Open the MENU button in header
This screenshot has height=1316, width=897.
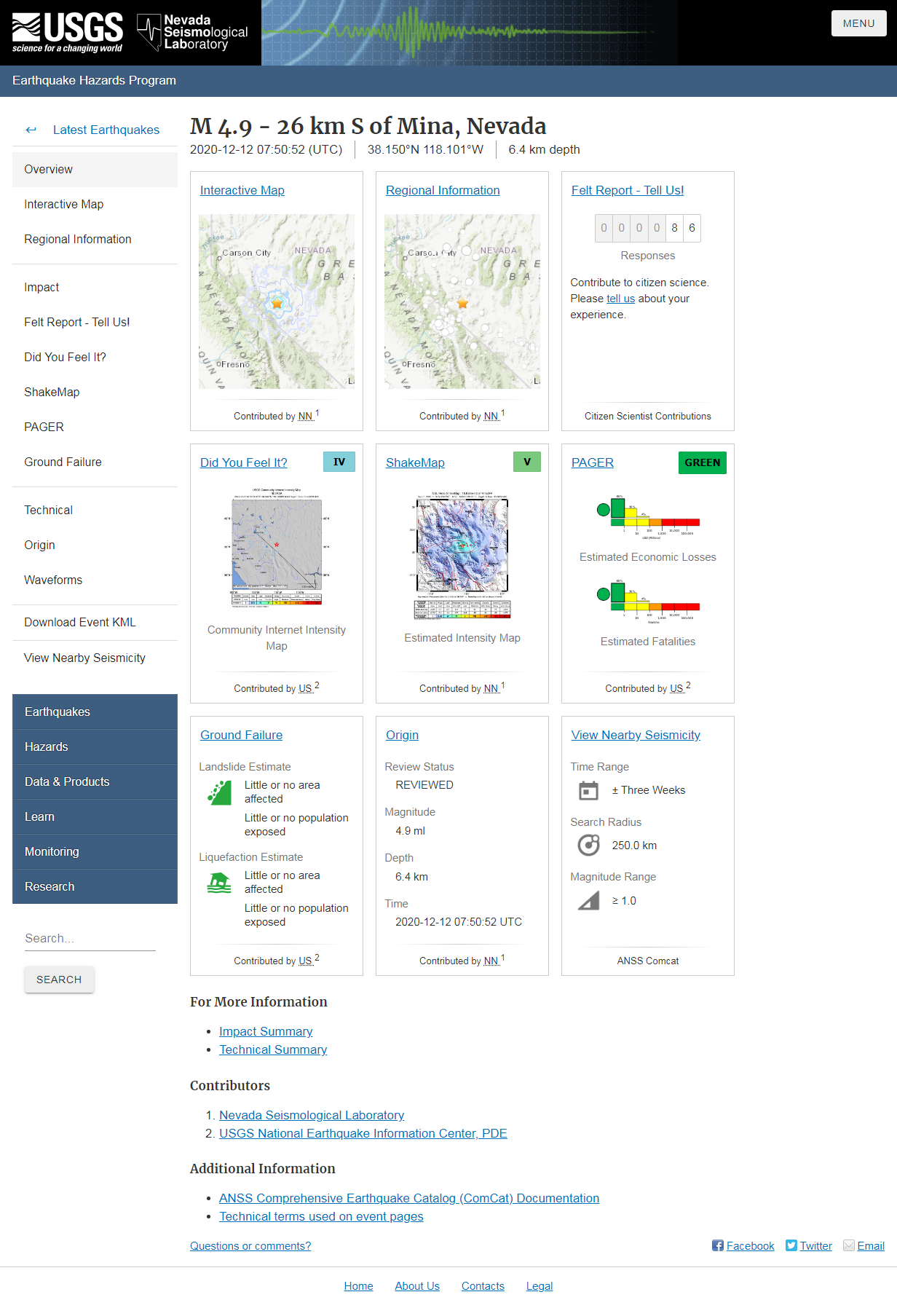pos(858,23)
